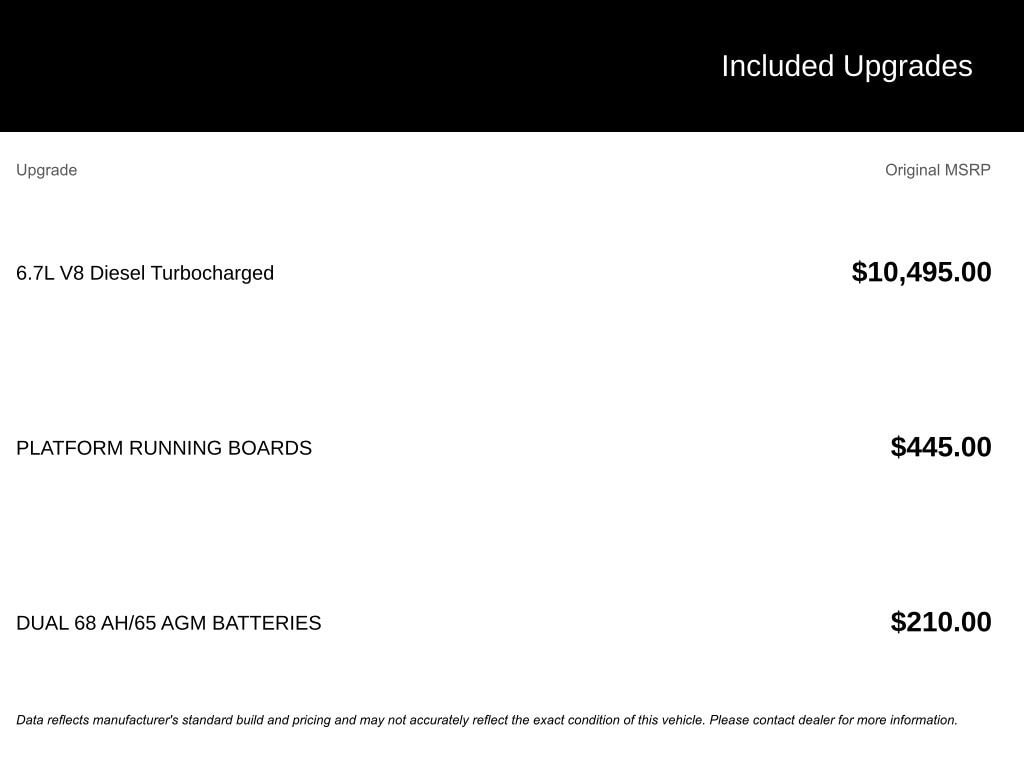This screenshot has width=1024, height=768.
Task: Click the $210.00 price
Action: point(940,622)
